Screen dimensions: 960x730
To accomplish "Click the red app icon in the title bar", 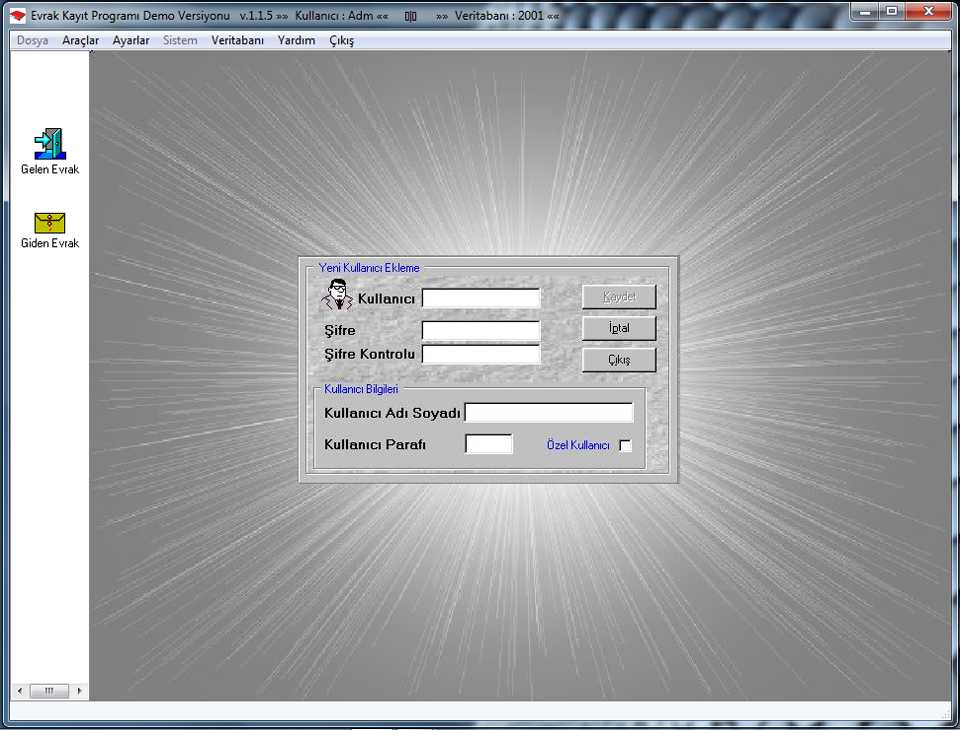I will [18, 15].
